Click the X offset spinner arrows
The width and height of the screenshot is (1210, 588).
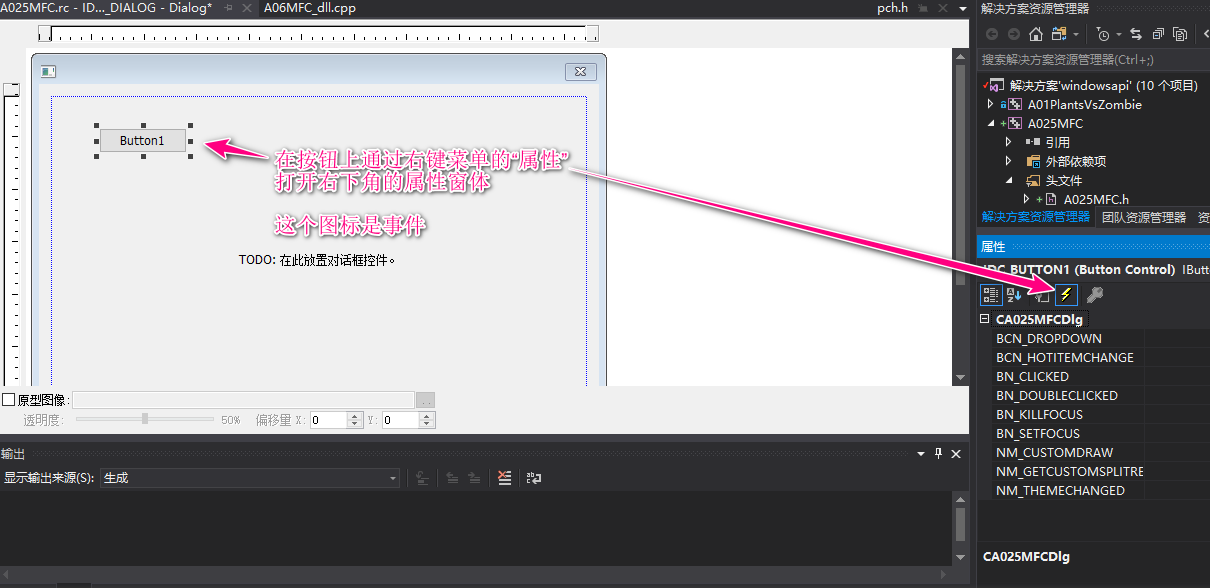pyautogui.click(x=354, y=420)
